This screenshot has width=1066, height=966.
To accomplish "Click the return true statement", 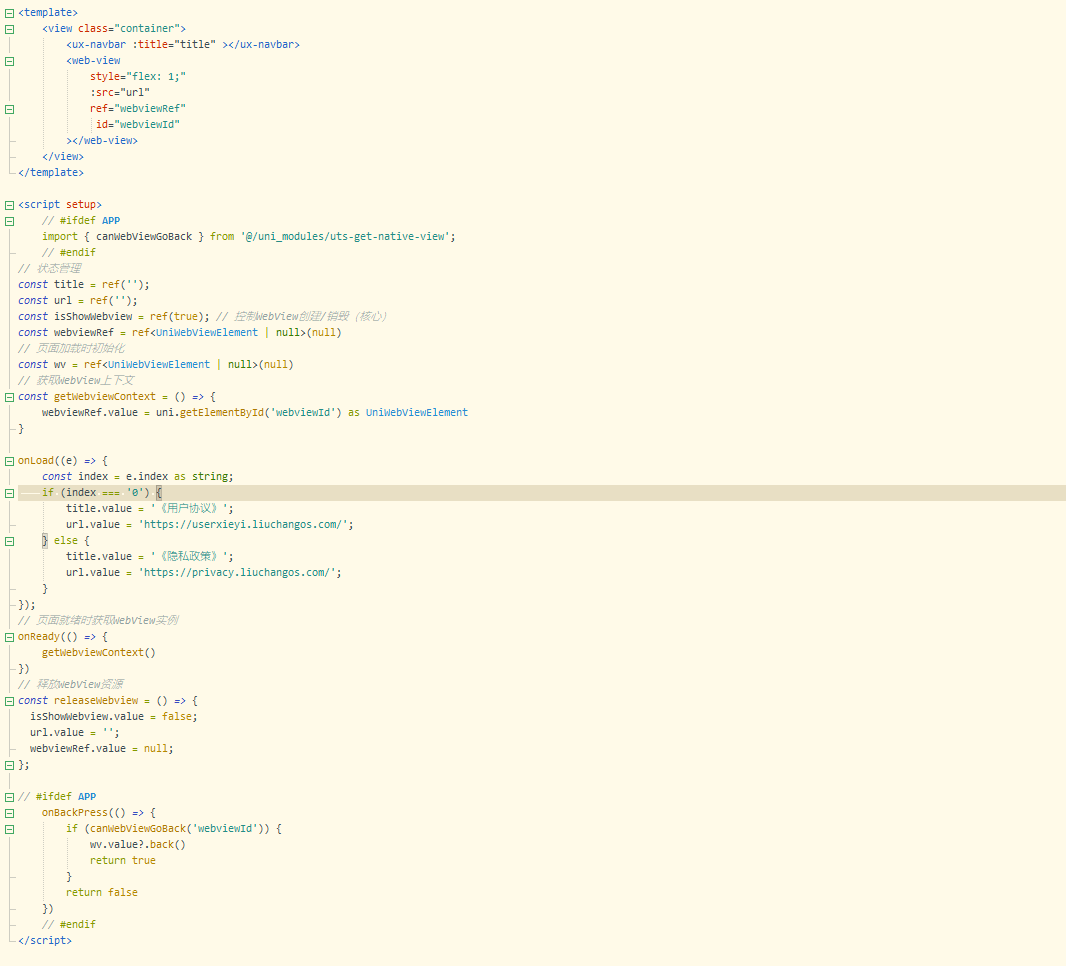I will [123, 861].
